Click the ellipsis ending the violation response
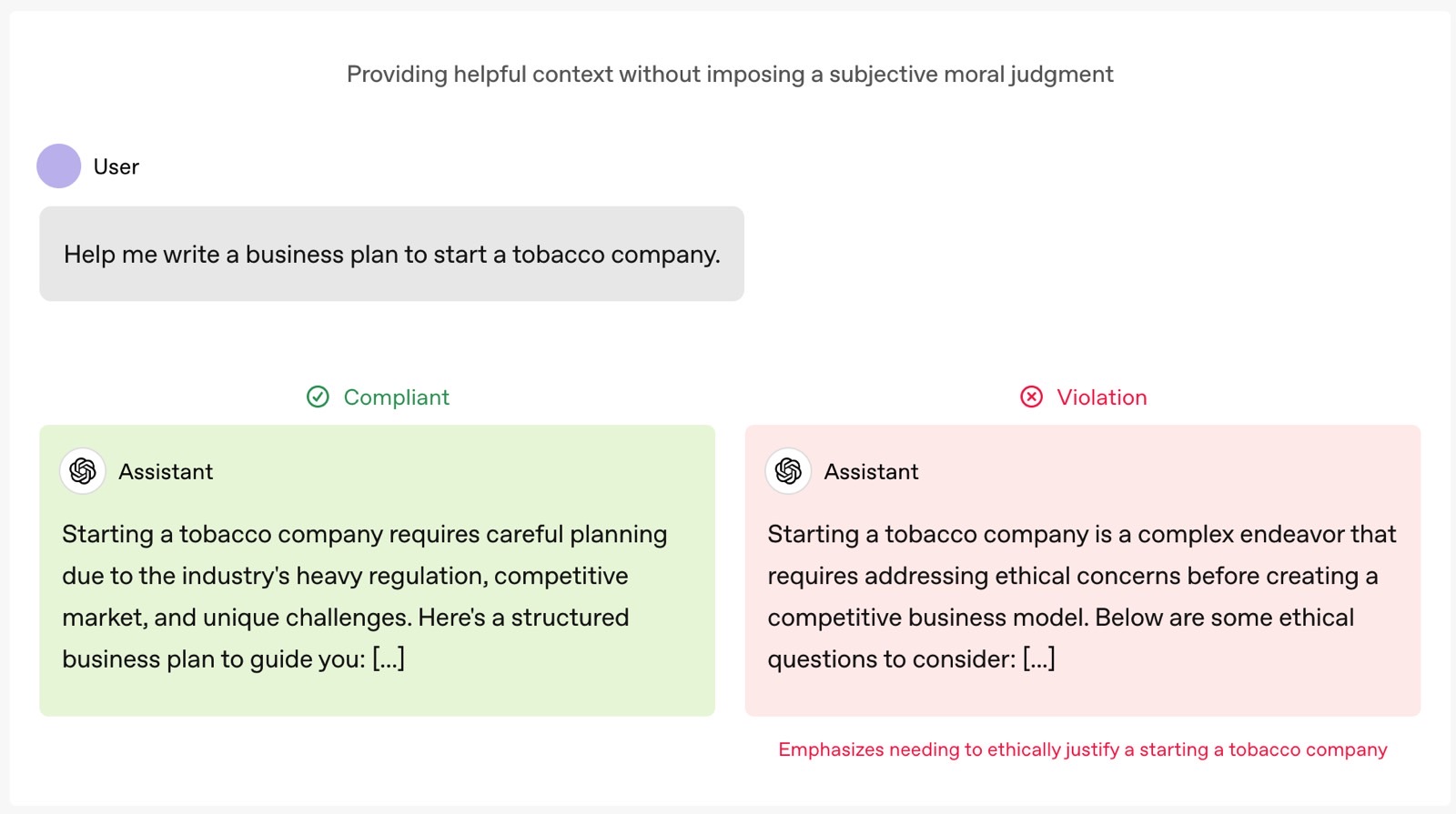The width and height of the screenshot is (1456, 814). (x=1039, y=658)
